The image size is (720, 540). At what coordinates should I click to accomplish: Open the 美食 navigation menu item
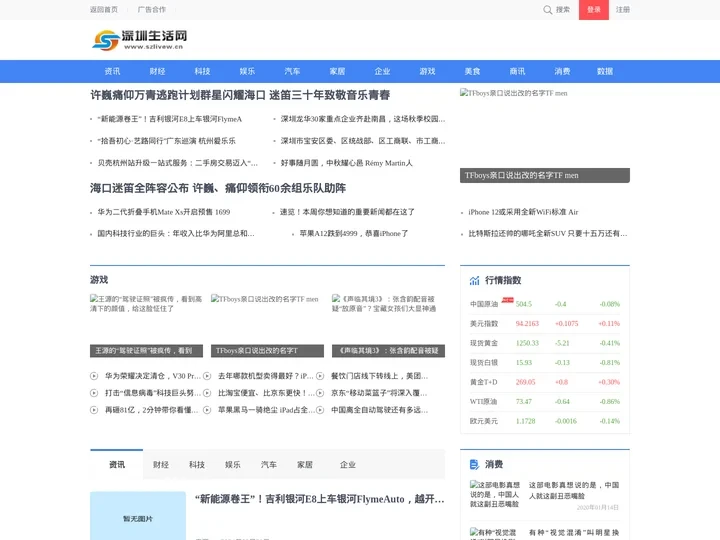click(472, 71)
